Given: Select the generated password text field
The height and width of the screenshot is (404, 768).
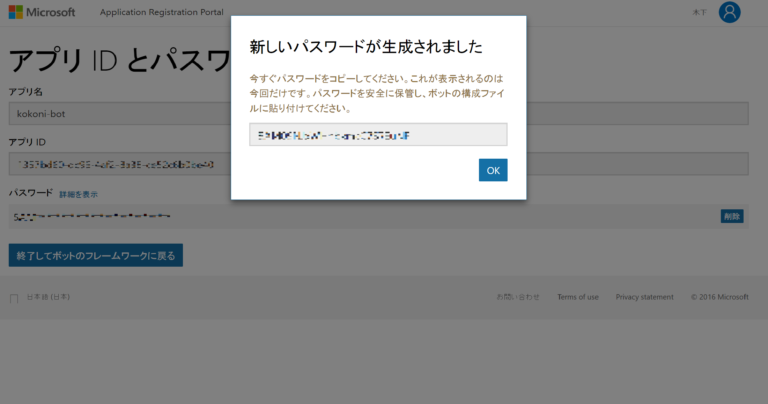Looking at the screenshot, I should pyautogui.click(x=378, y=134).
